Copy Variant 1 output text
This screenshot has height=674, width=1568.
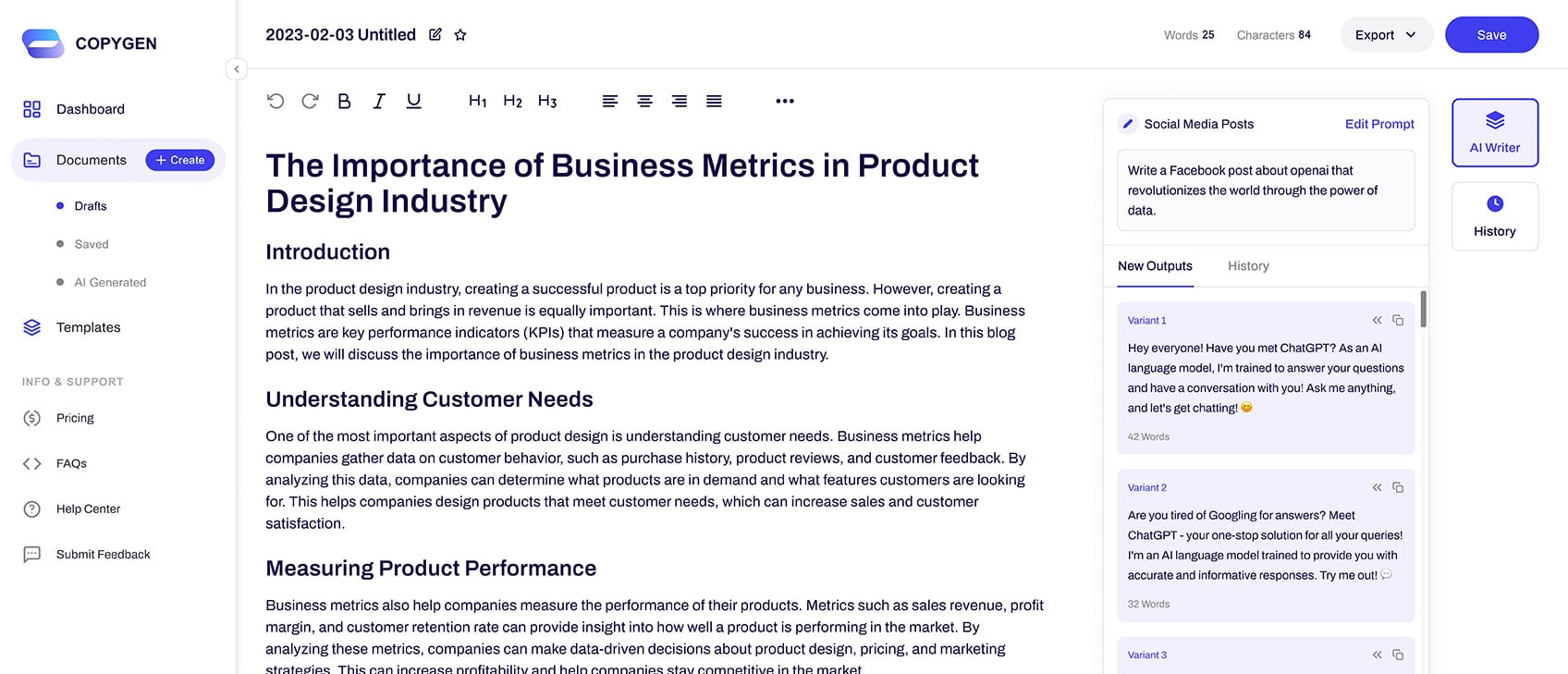pos(1398,320)
